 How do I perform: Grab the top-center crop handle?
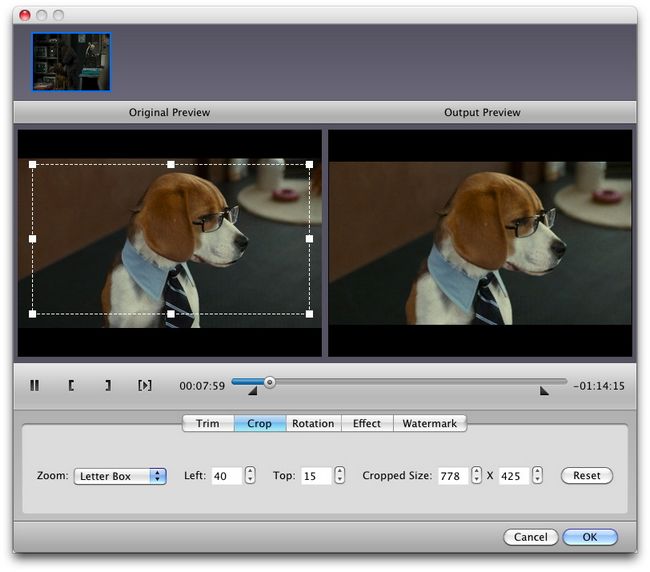point(171,165)
